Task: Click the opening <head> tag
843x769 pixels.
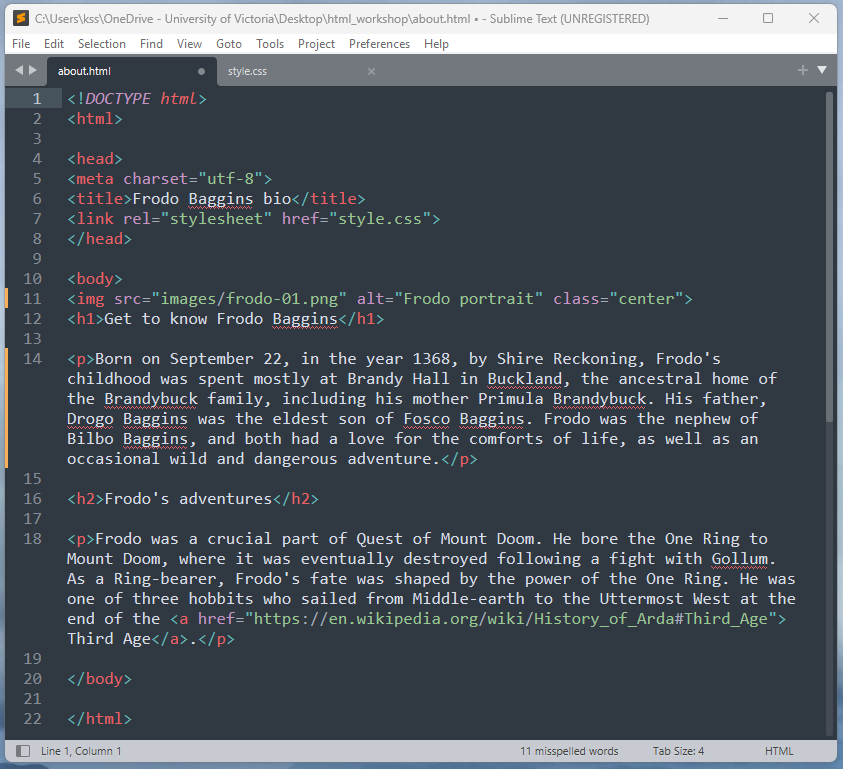Action: pyautogui.click(x=95, y=159)
